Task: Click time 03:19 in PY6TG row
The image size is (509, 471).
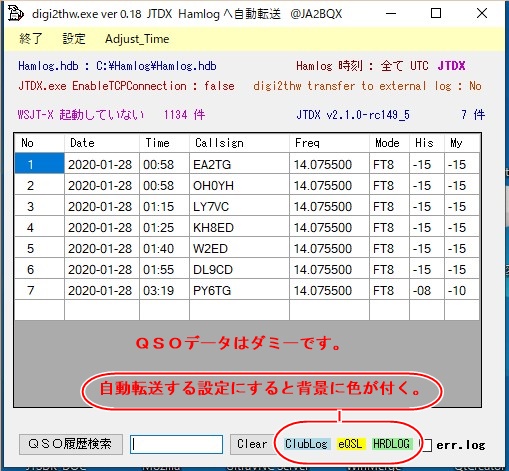Action: (x=164, y=290)
